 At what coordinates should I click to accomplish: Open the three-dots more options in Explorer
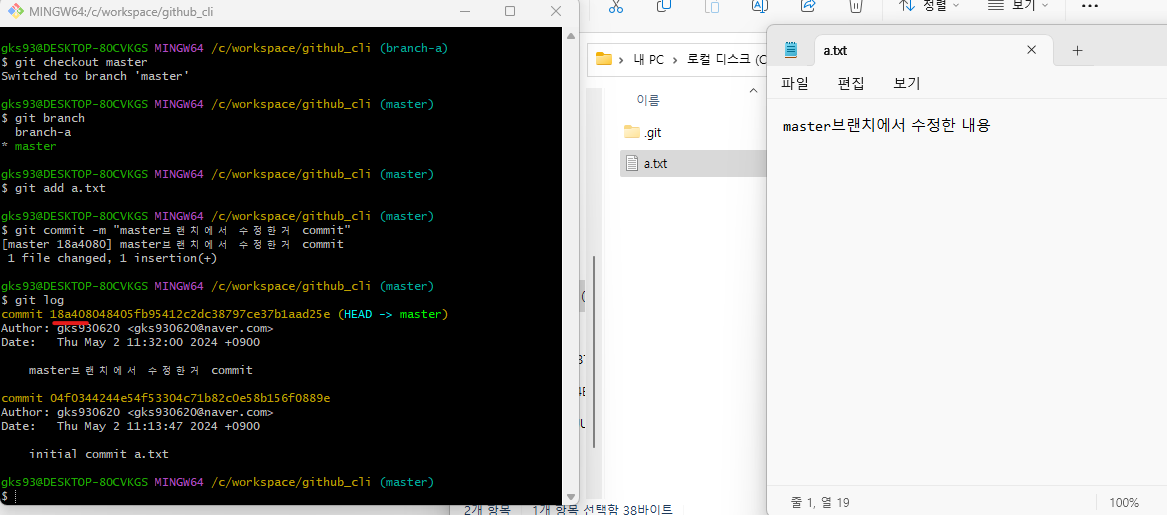pyautogui.click(x=1090, y=6)
